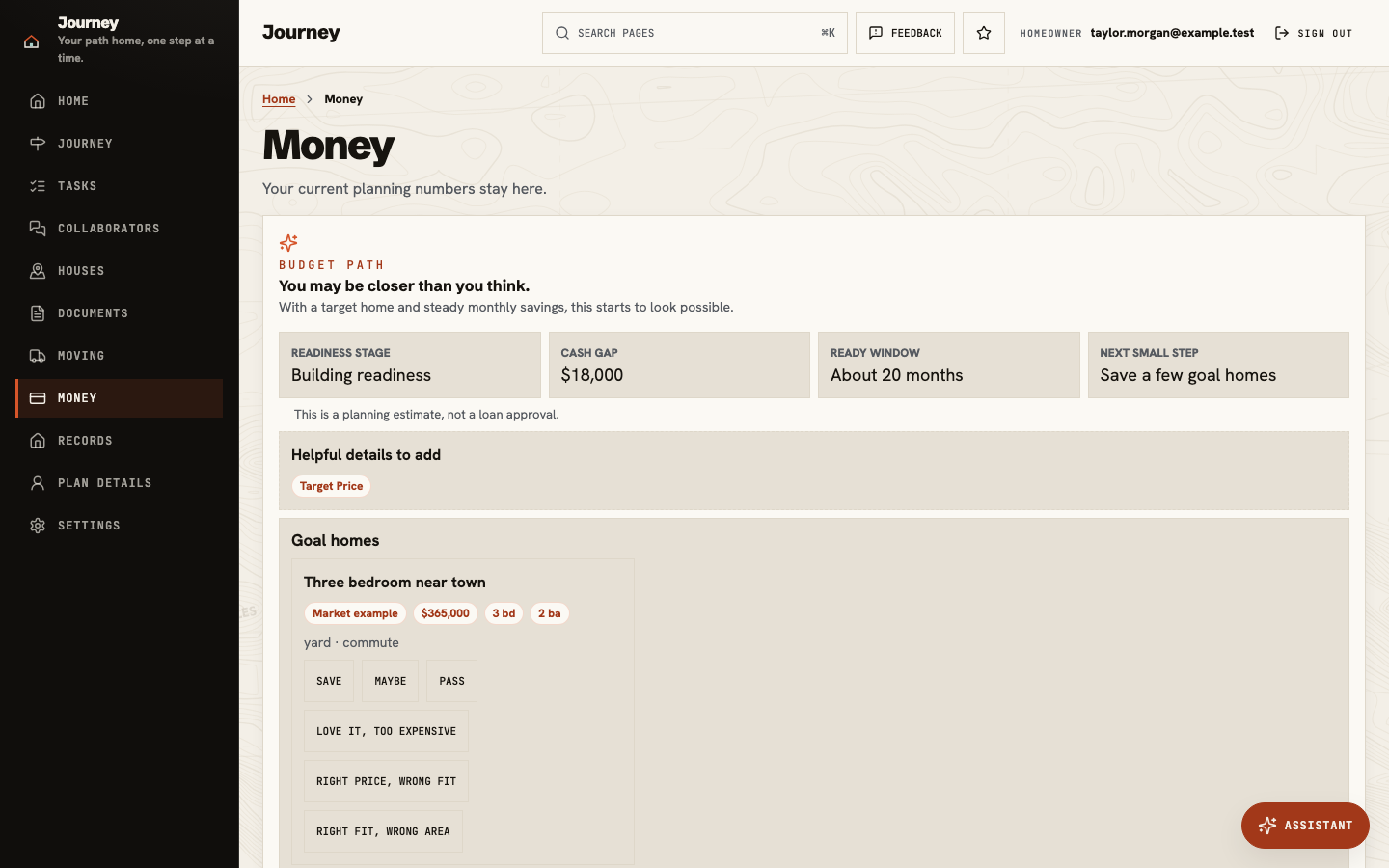
Task: Select the Target Price chip
Action: (x=331, y=486)
